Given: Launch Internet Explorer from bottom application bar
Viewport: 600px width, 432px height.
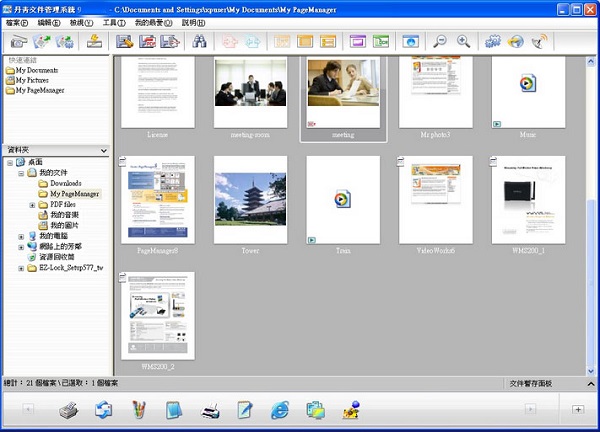Looking at the screenshot, I should pyautogui.click(x=280, y=410).
